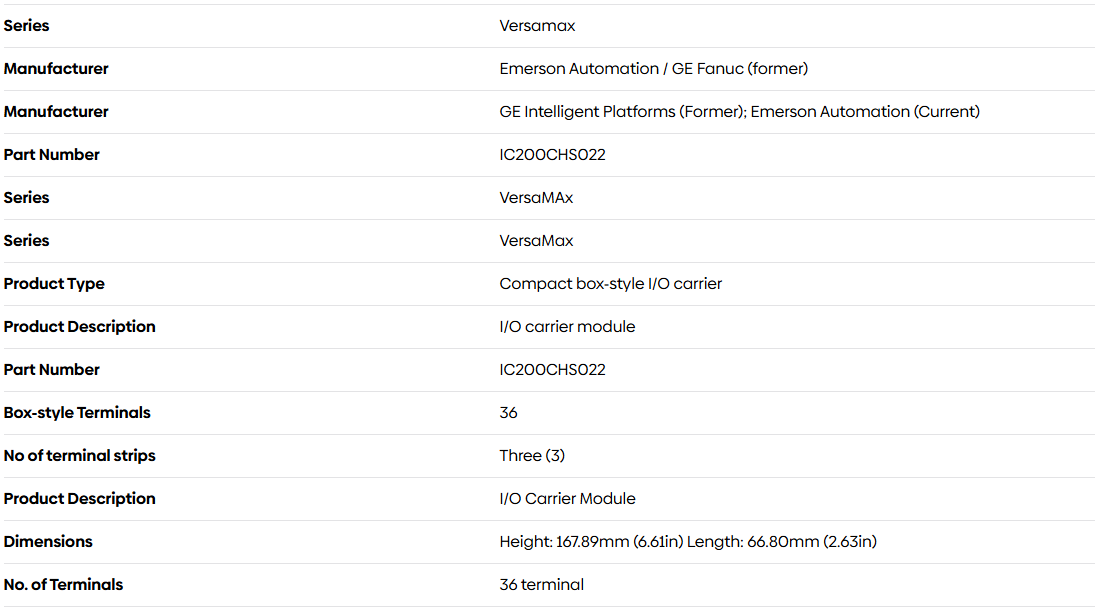This screenshot has width=1095, height=610.
Task: Click the Box-style Terminals value 36
Action: coord(508,412)
